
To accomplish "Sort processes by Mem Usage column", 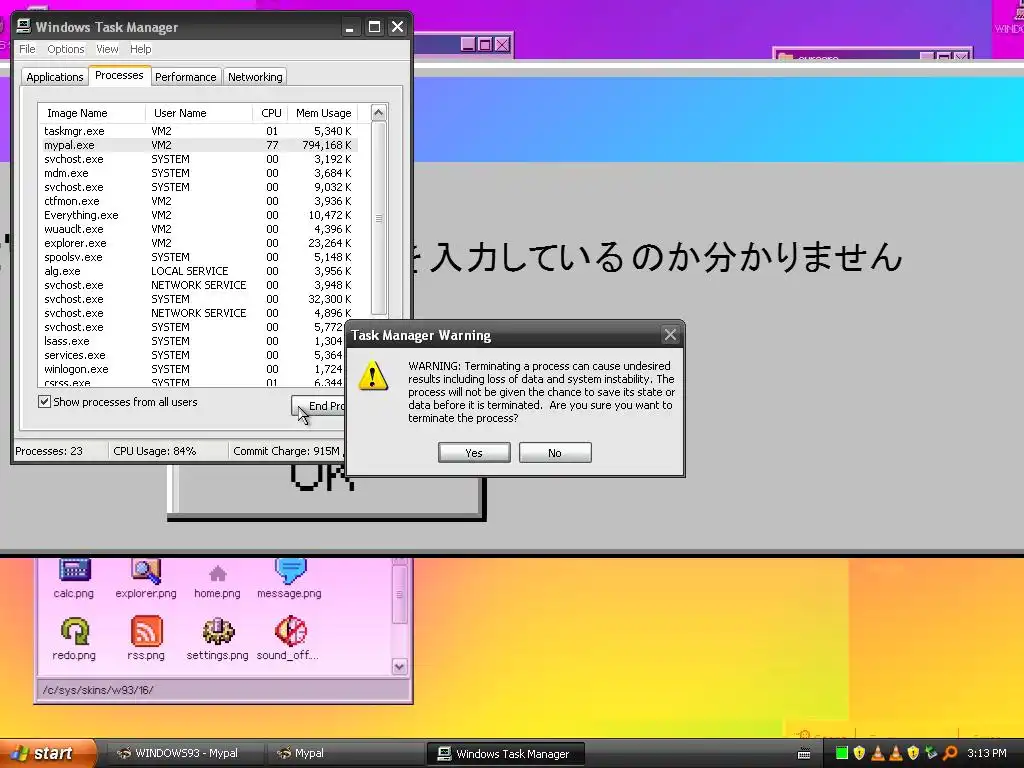I will pos(323,113).
